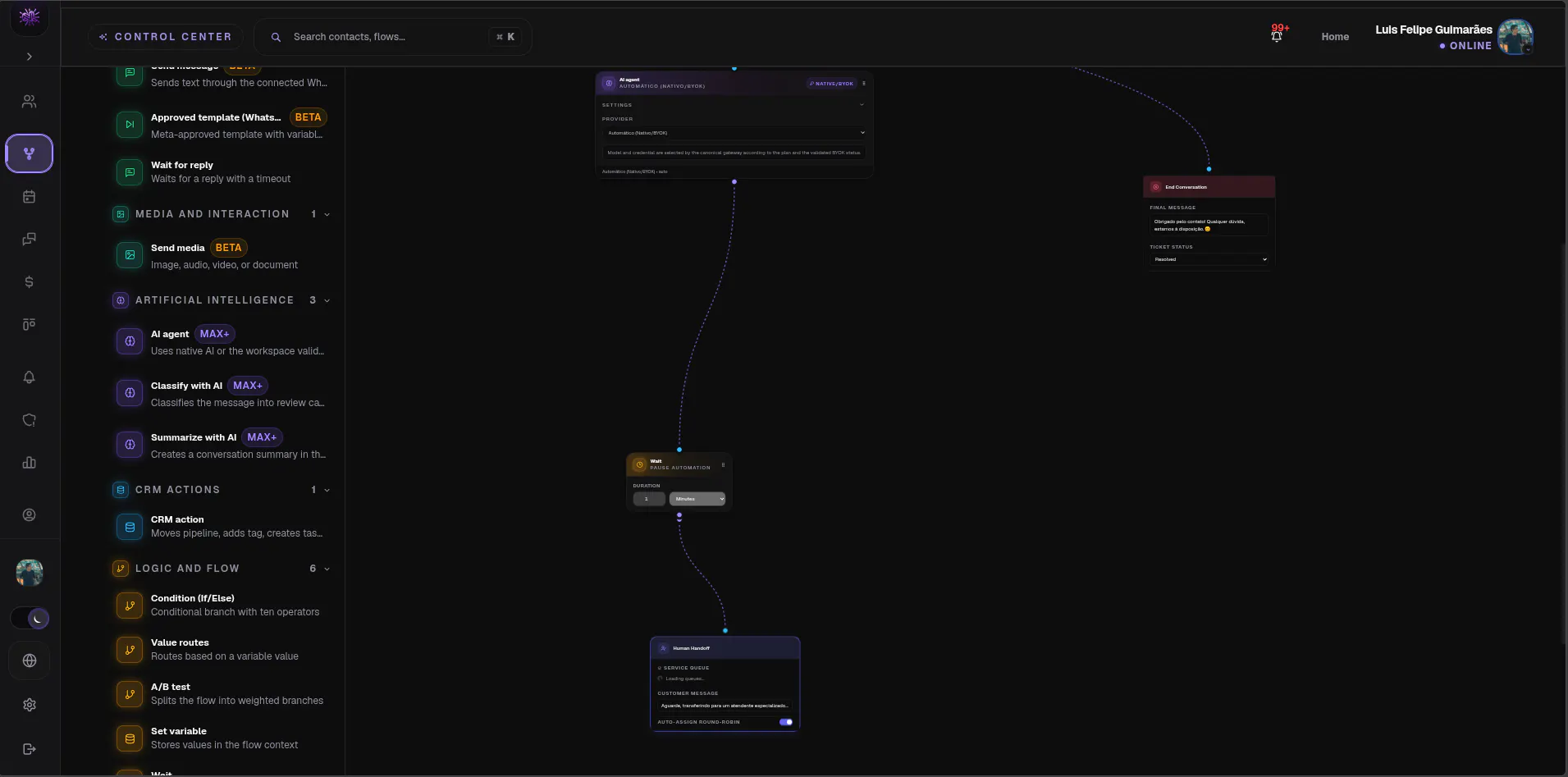Toggle Auto-assign round-robin switch
Screen dimensions: 1568x777
coord(786,722)
